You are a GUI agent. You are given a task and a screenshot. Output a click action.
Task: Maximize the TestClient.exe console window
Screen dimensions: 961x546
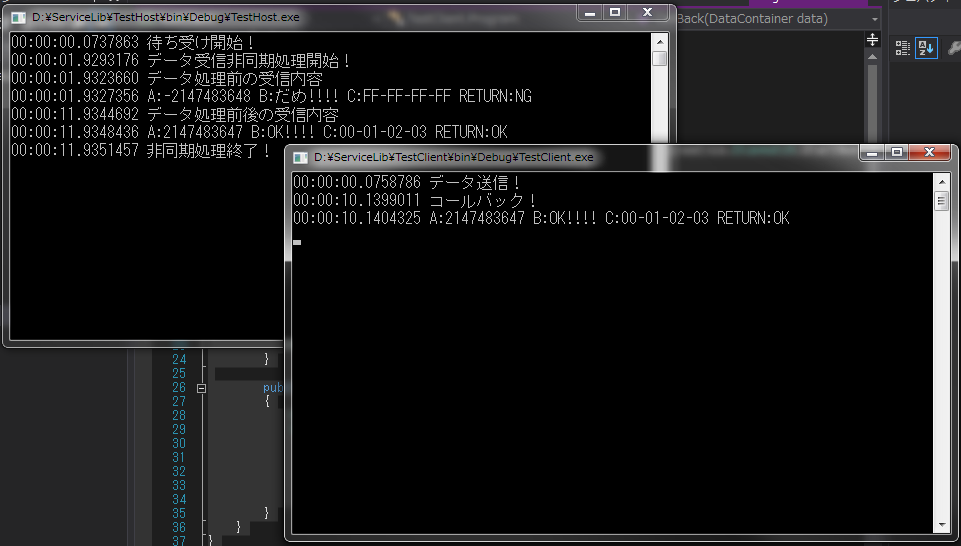click(x=897, y=153)
